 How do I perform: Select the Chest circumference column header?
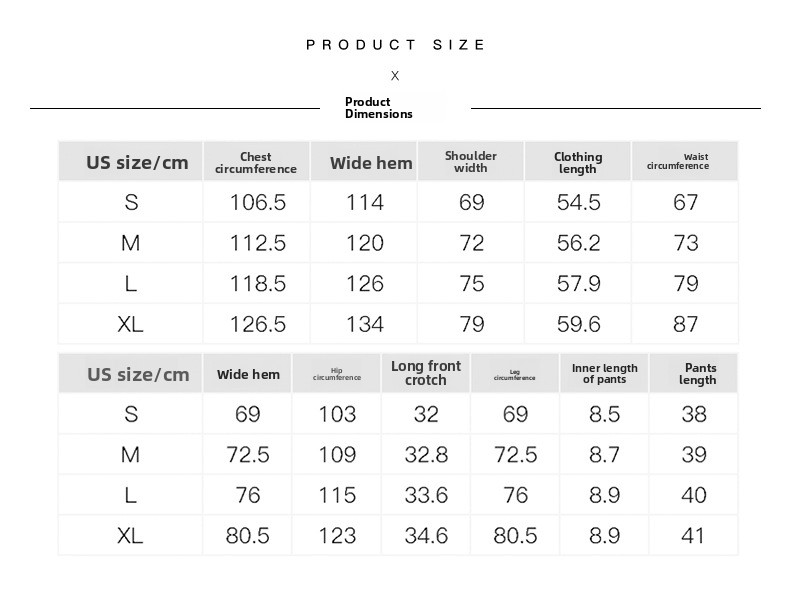click(256, 162)
